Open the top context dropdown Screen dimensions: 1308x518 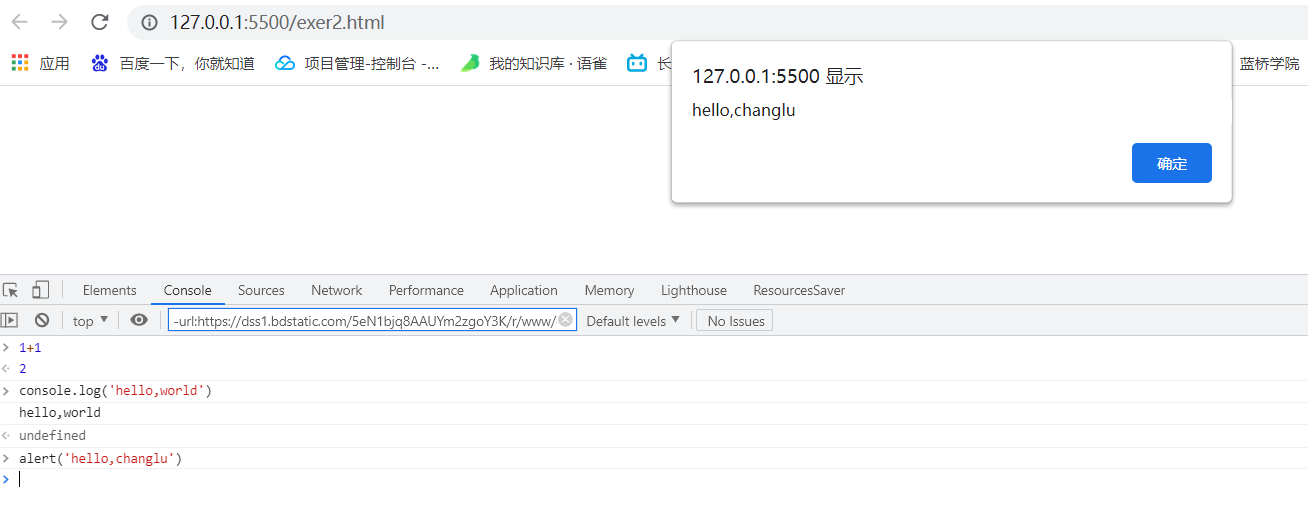tap(91, 320)
